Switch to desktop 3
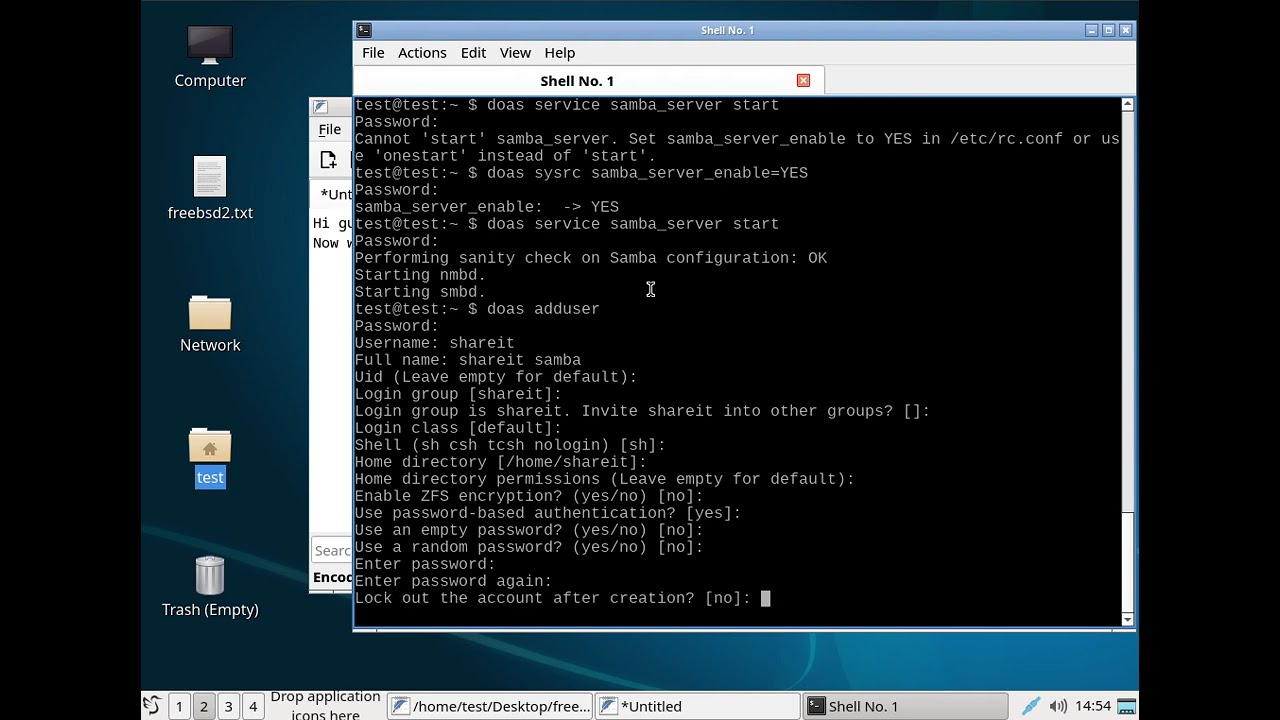Viewport: 1280px width, 720px height. click(x=228, y=706)
